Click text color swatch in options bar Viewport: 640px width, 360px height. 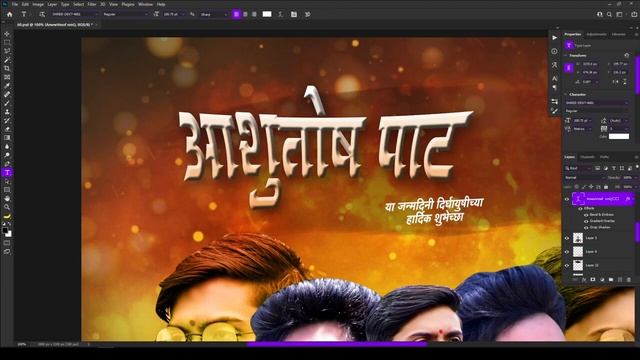click(267, 14)
